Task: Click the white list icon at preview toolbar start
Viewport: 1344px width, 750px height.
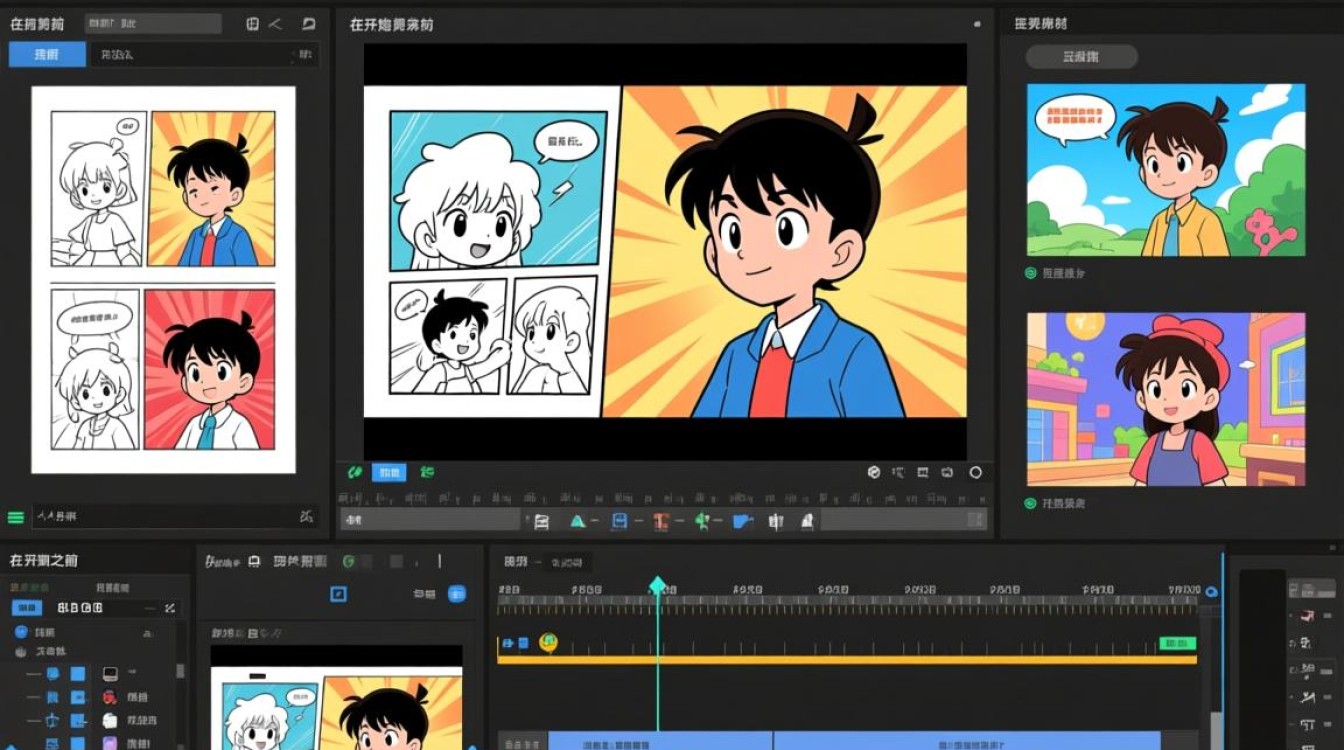Action: [542, 520]
